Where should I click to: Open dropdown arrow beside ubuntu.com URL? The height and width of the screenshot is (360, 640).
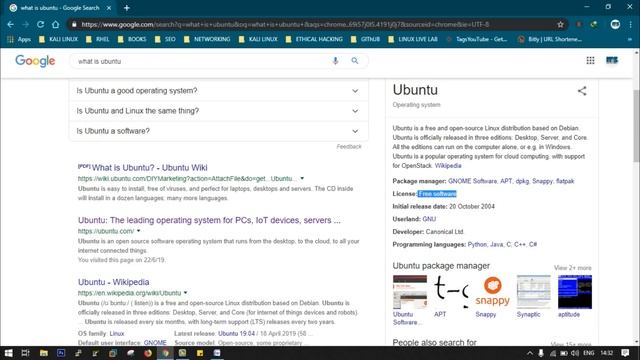[x=138, y=231]
